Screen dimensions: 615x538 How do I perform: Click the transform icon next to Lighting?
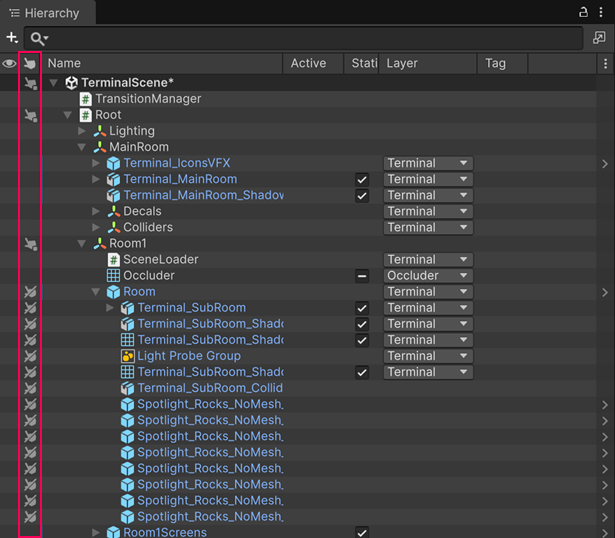click(100, 131)
